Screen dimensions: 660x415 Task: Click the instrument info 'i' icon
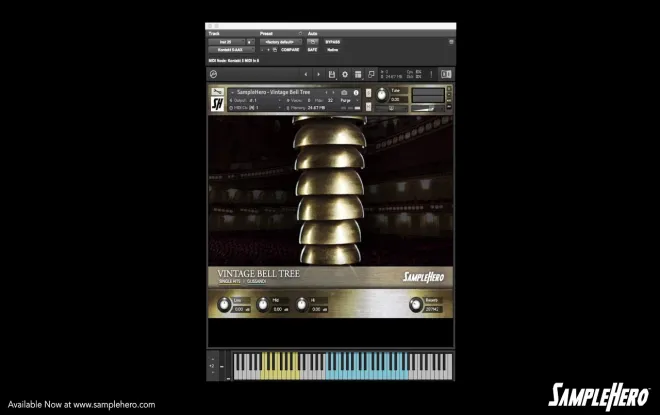click(356, 93)
